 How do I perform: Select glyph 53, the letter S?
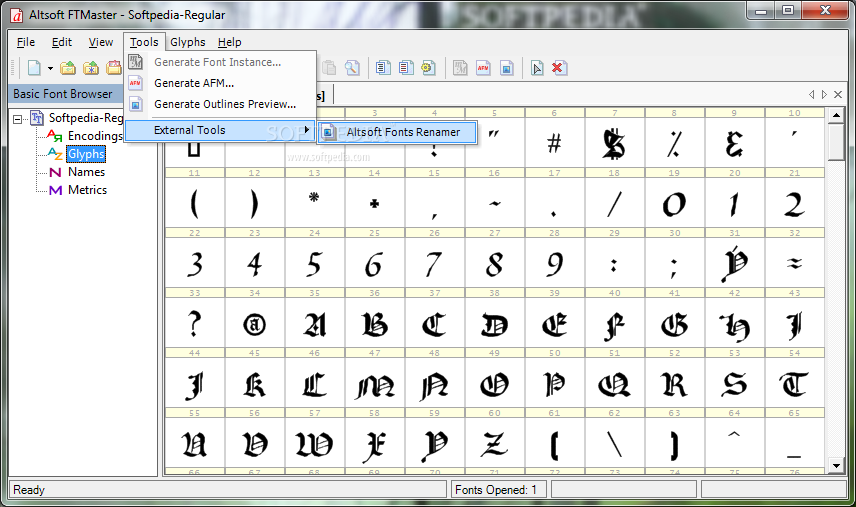pyautogui.click(x=734, y=383)
